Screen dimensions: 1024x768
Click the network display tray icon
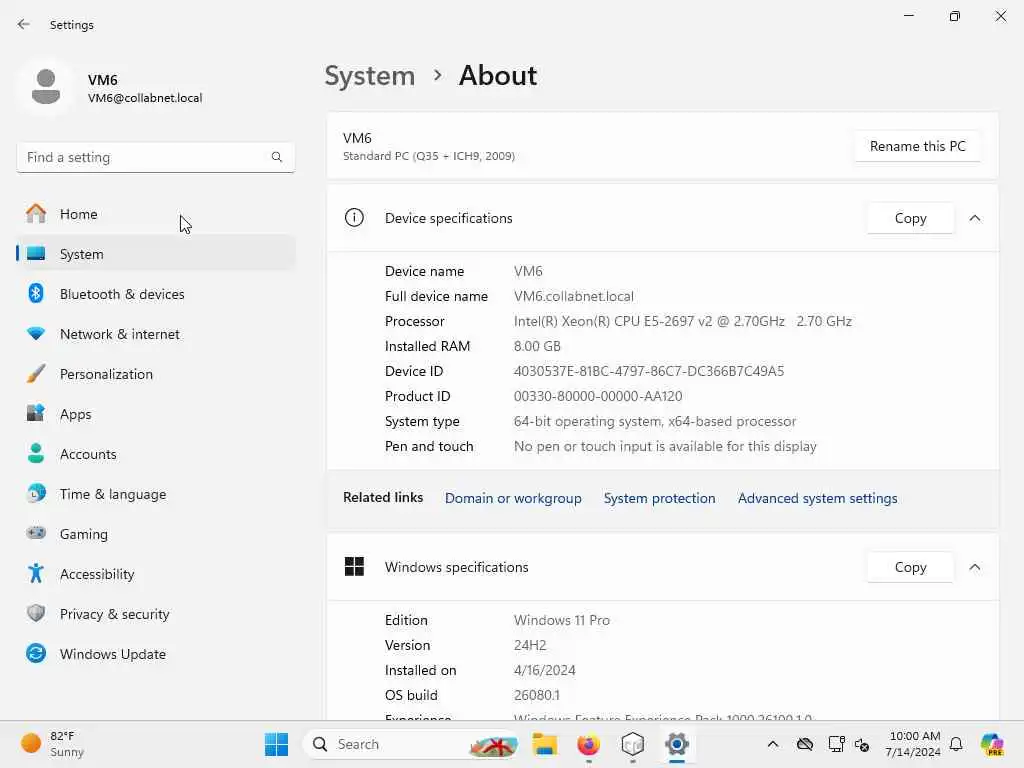coord(836,744)
